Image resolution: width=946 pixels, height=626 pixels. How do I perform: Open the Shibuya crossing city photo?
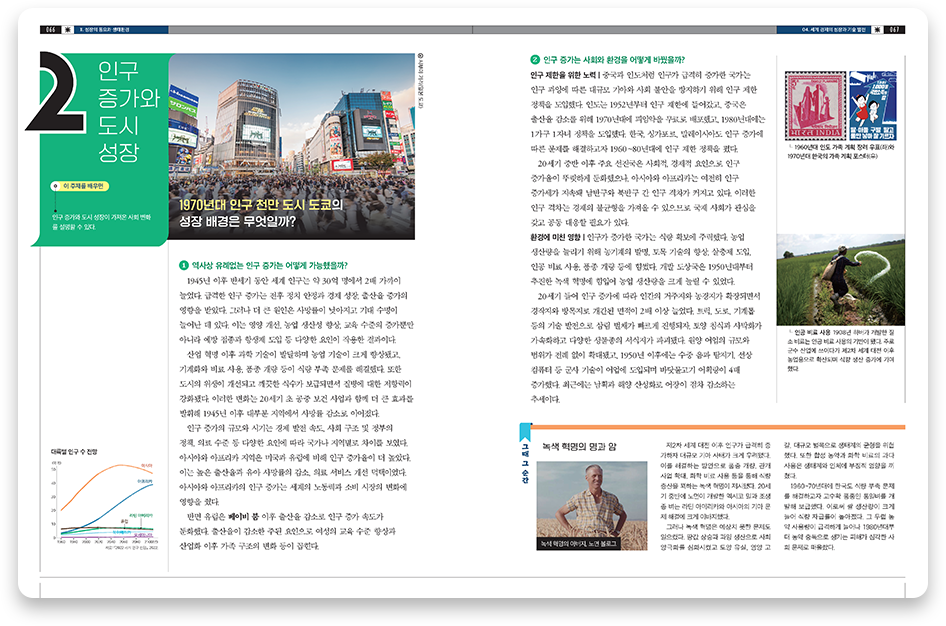pyautogui.click(x=291, y=147)
